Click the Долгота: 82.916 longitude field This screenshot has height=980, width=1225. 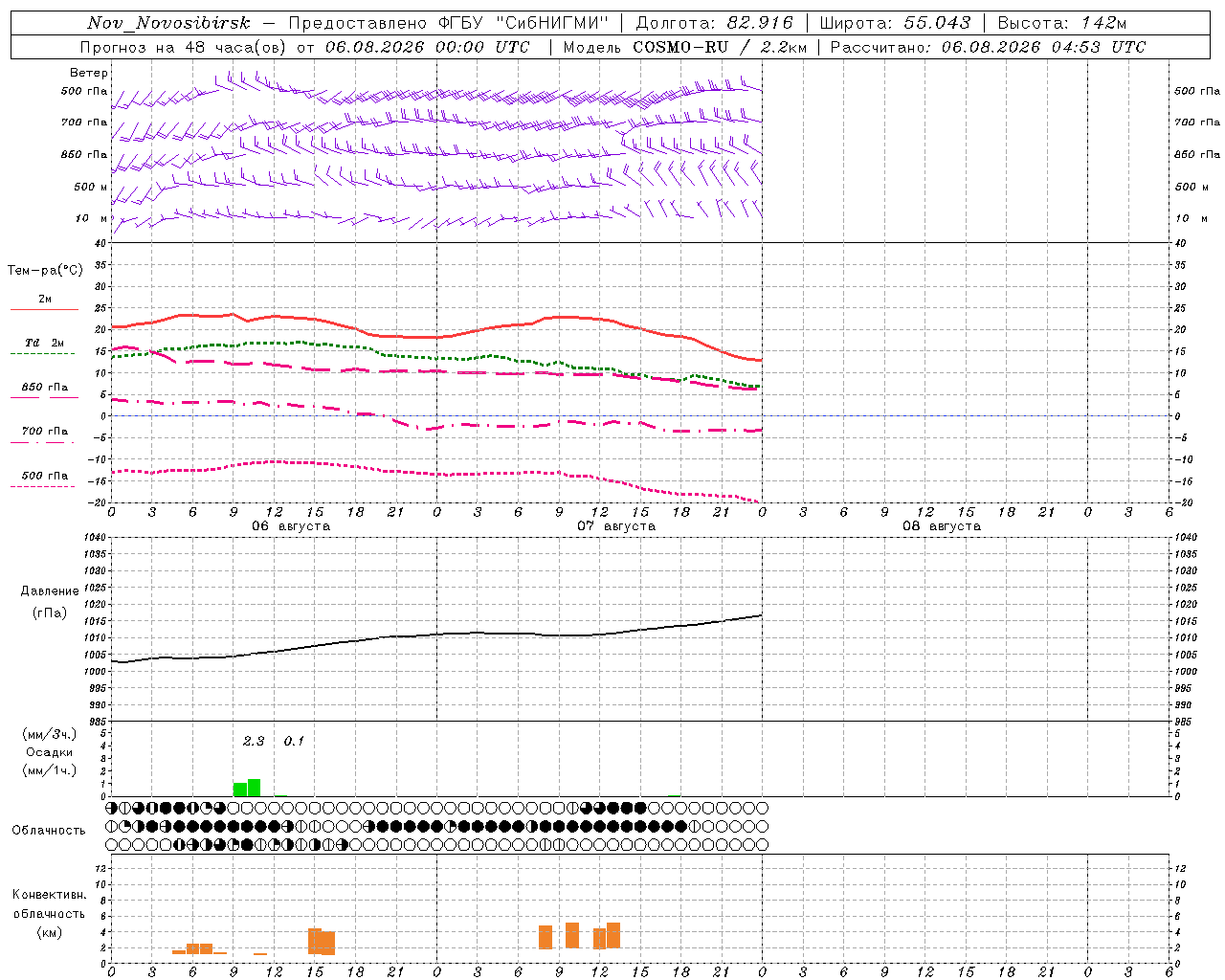point(714,23)
